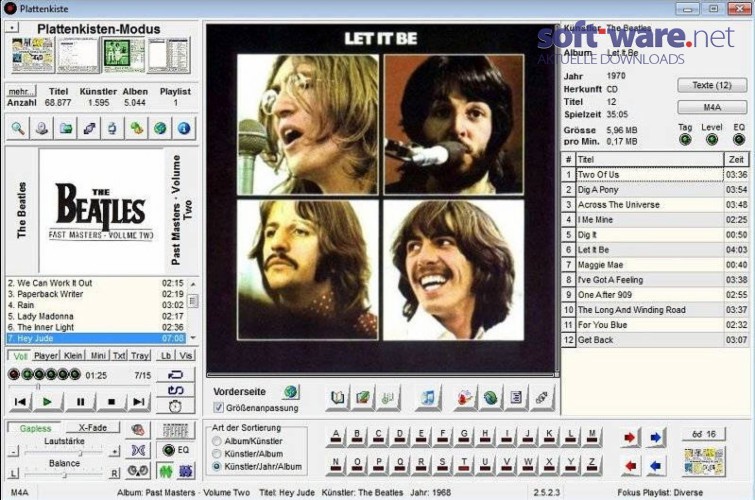
Task: Click the globe icon in left toolbar
Action: 160,129
